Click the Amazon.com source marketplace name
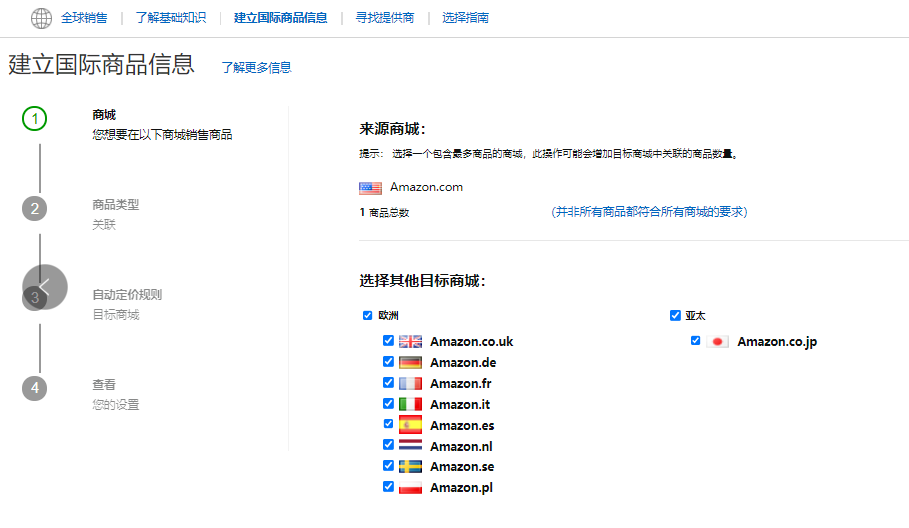Screen dimensions: 909x528 [x=426, y=187]
